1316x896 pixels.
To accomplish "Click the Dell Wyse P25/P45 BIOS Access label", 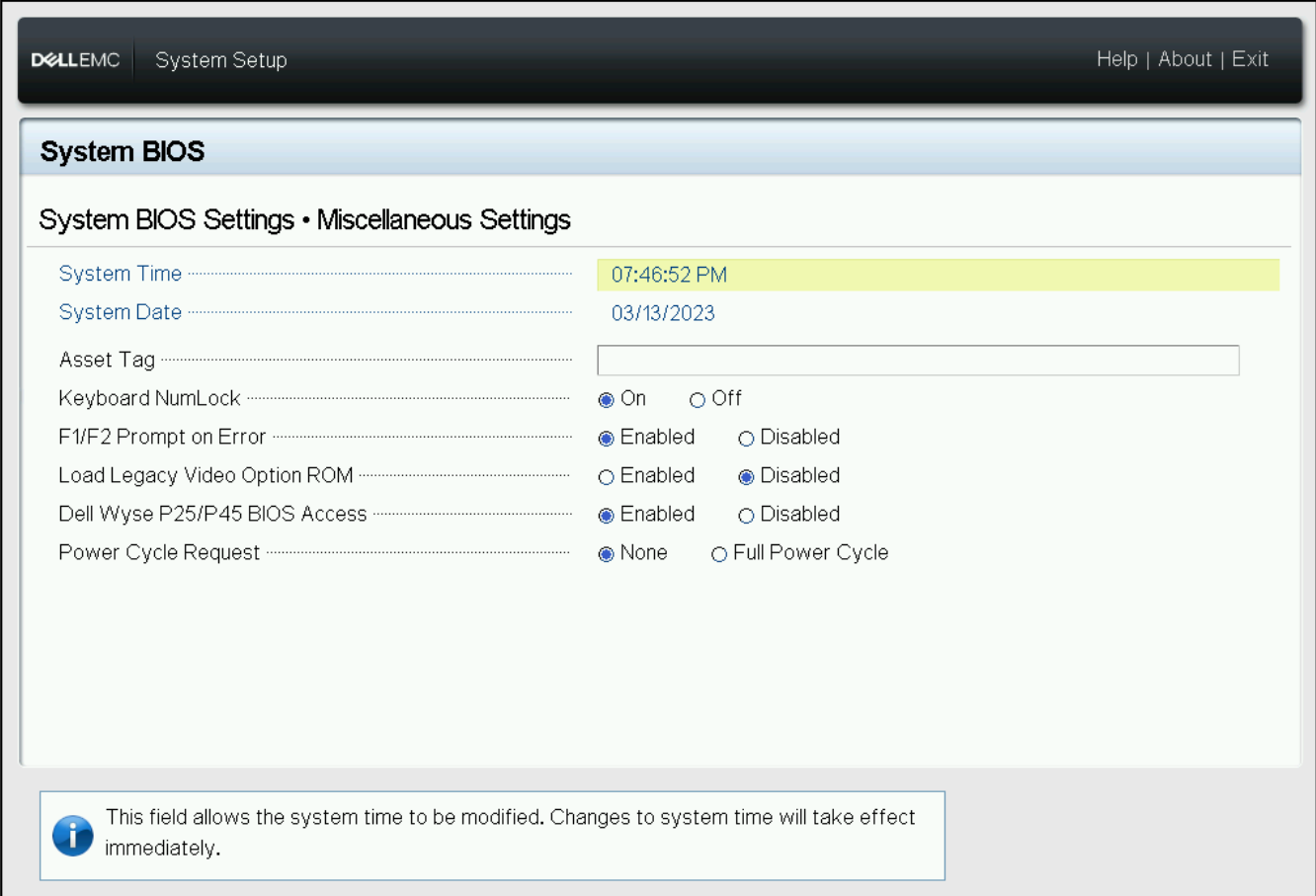I will [212, 514].
